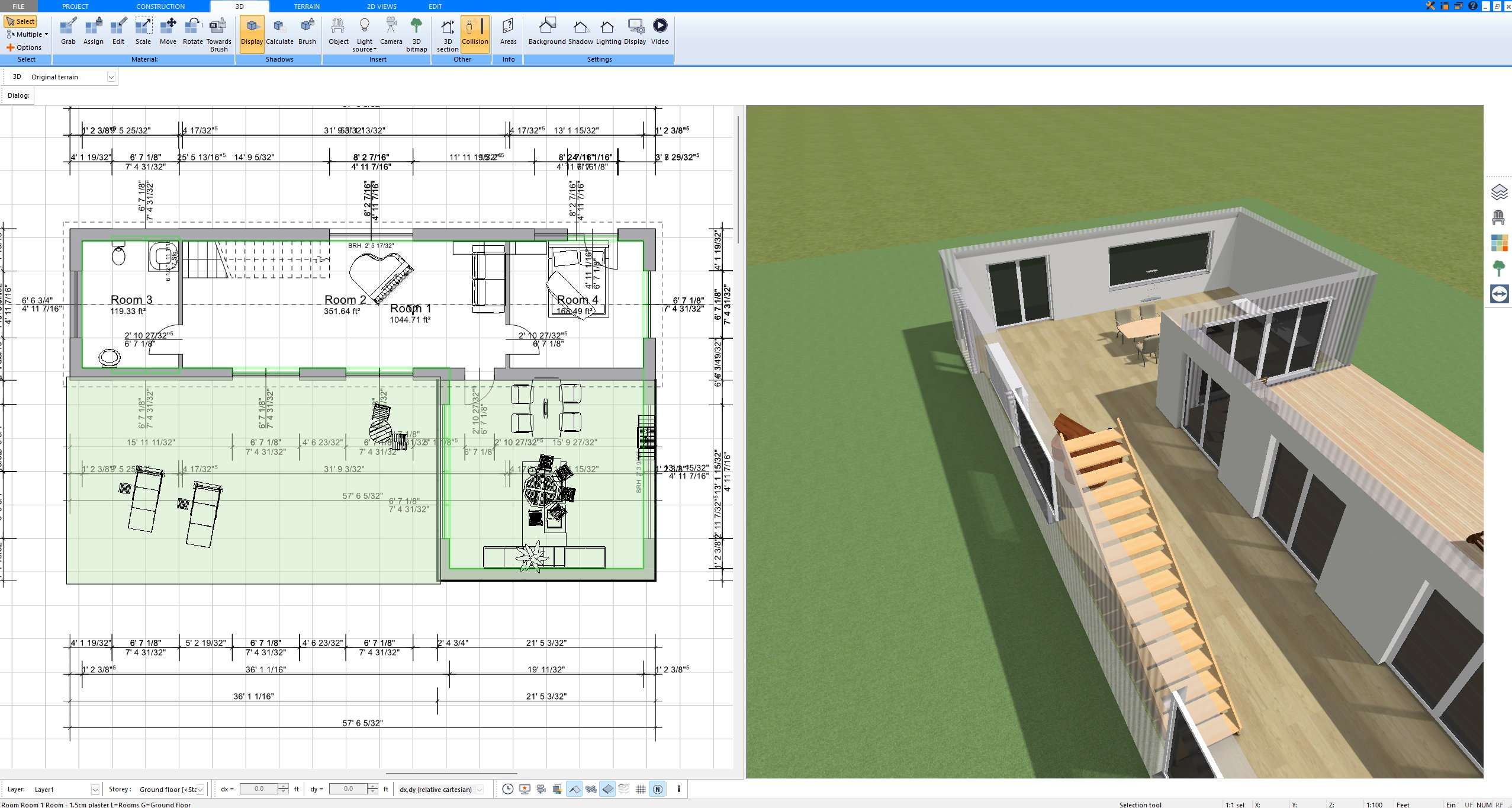Click the Room 3 label in floor plan
This screenshot has width=1512, height=808.
(131, 300)
